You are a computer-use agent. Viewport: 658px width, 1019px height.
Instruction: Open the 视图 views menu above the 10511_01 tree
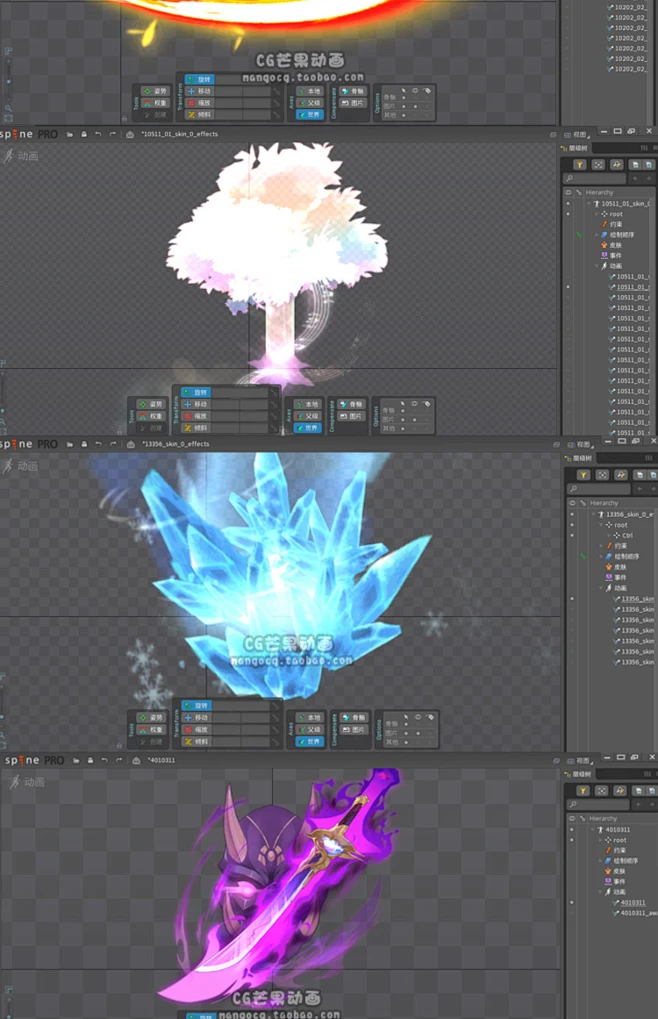click(x=580, y=134)
